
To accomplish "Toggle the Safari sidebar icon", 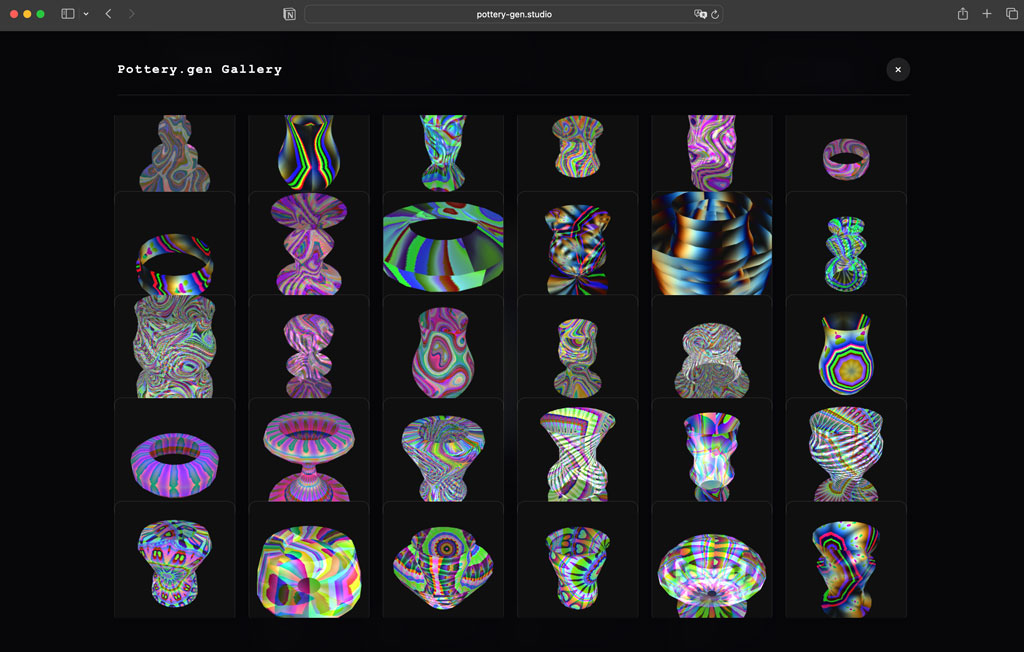I will pos(67,14).
